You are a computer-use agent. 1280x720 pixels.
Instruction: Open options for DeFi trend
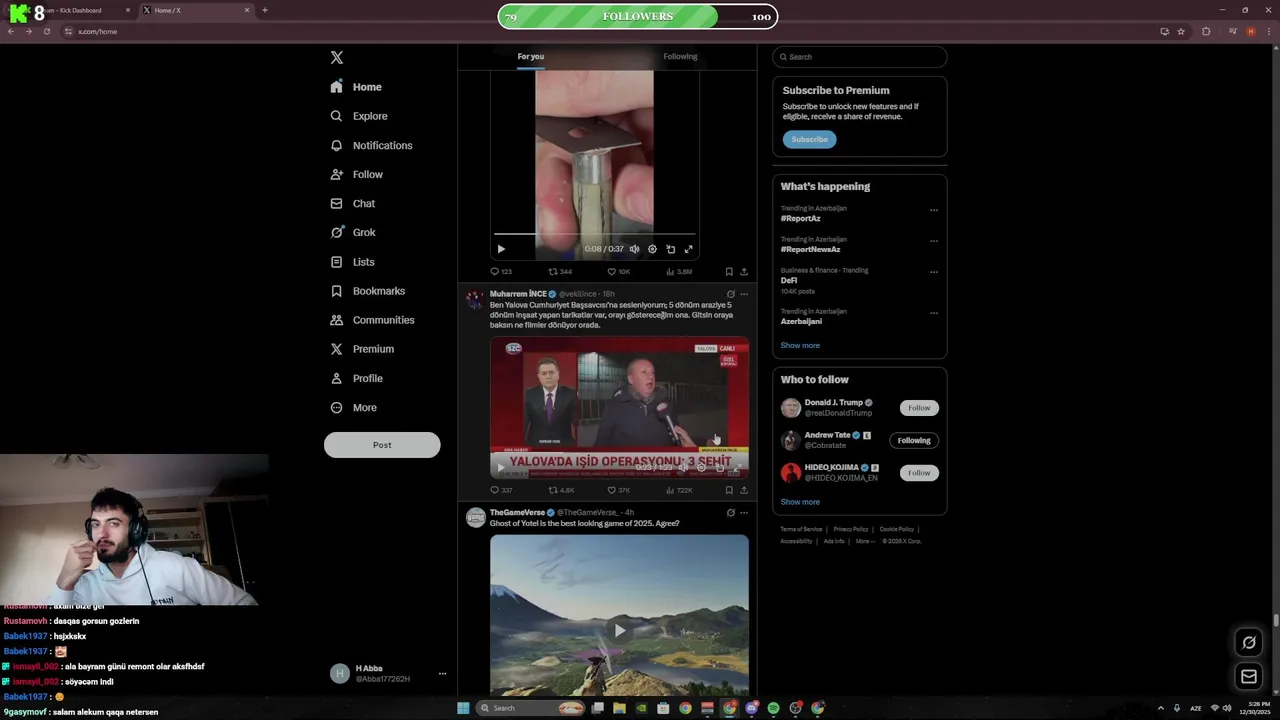pos(934,272)
